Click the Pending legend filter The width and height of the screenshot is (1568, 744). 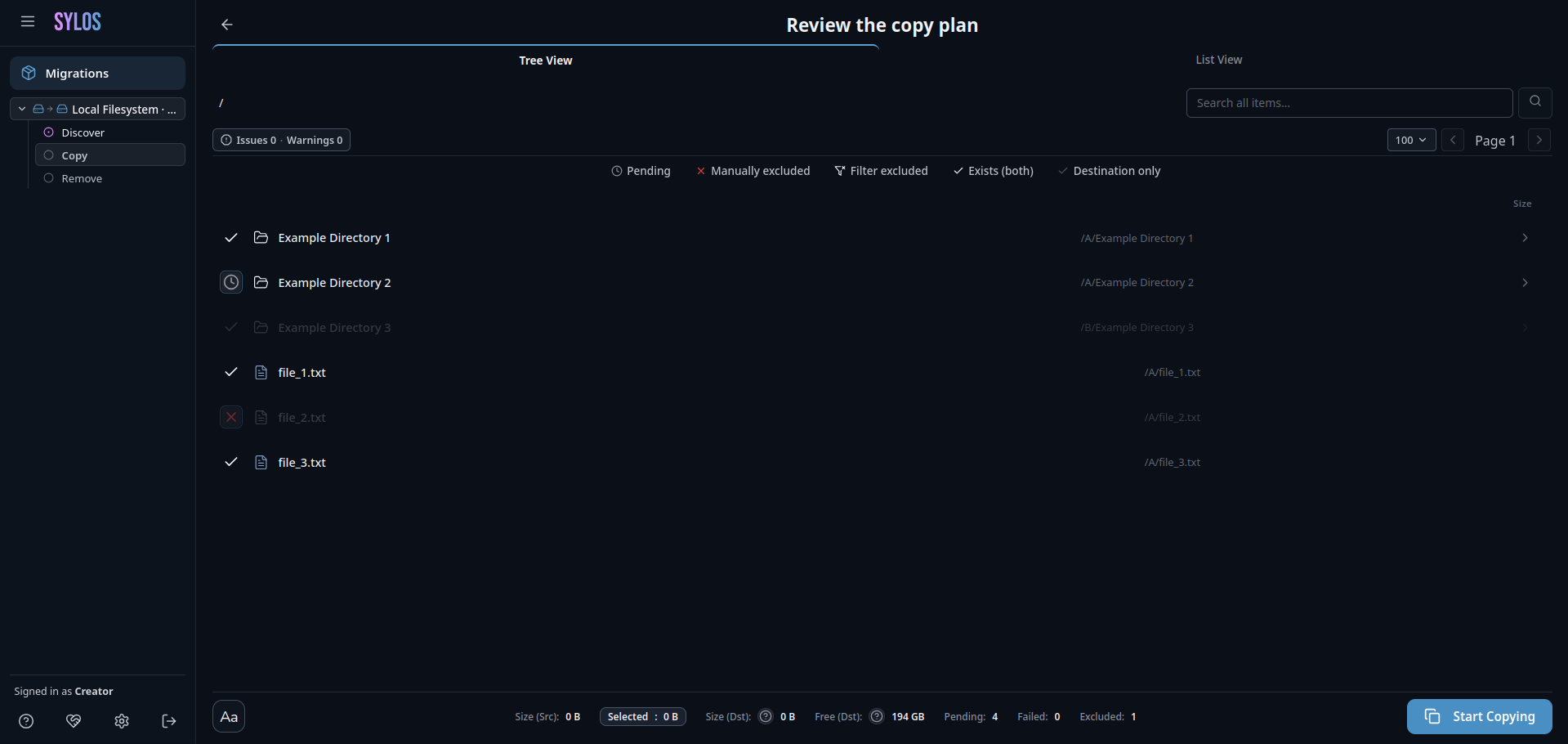tap(641, 171)
